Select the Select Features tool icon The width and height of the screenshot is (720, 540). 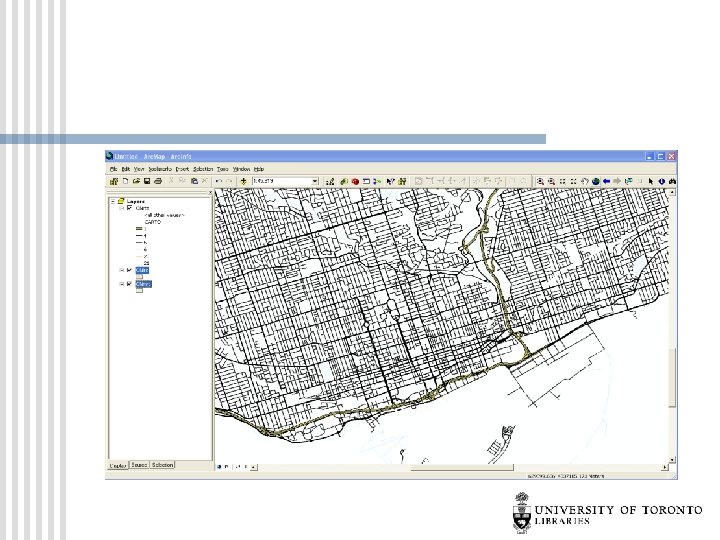(629, 181)
